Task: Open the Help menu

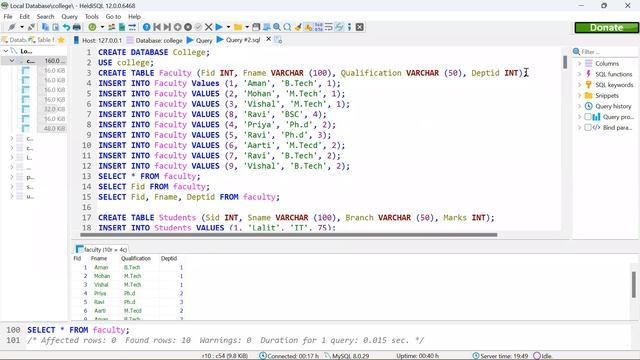Action: coord(134,17)
